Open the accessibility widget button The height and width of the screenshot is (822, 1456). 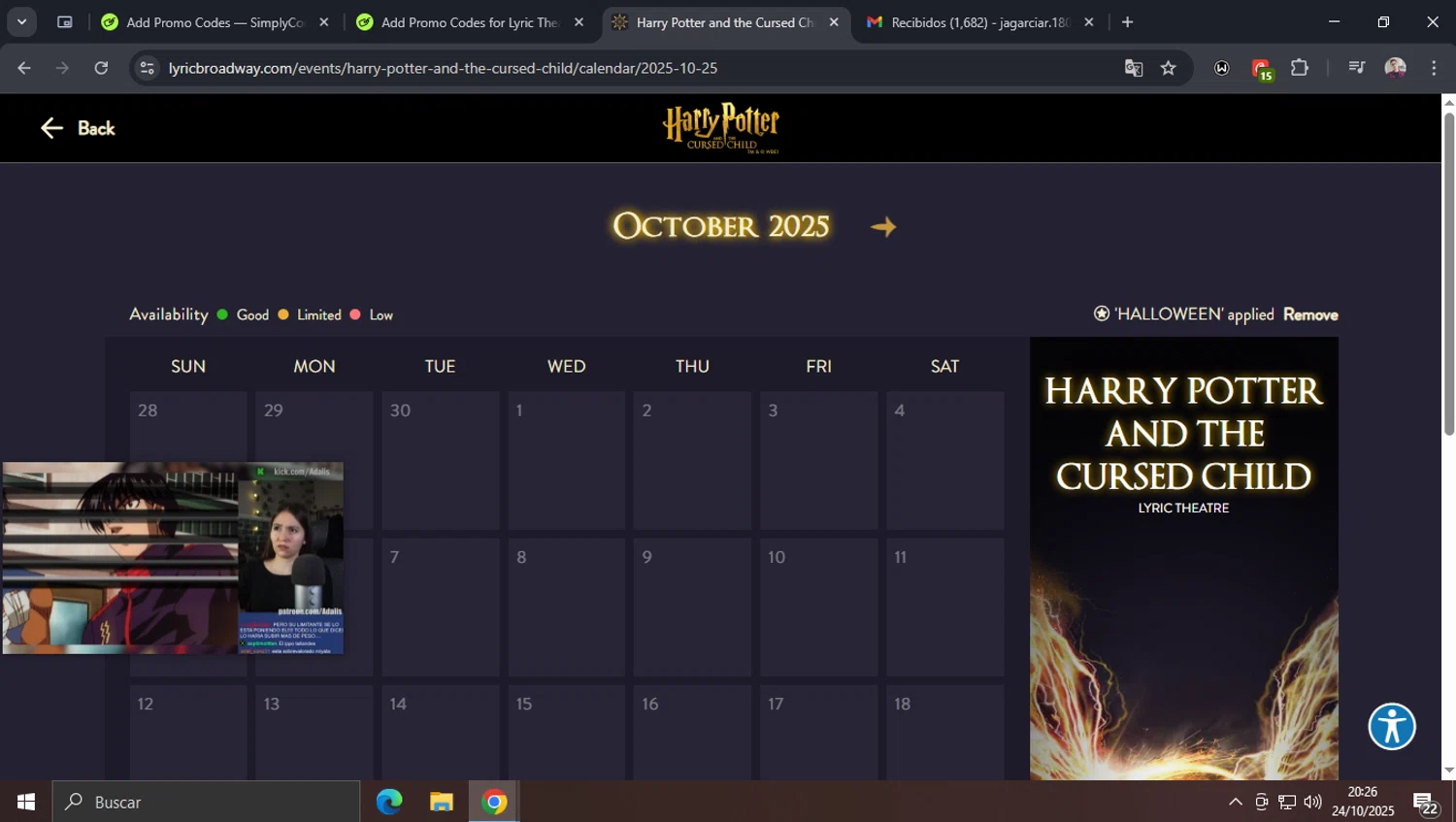pos(1392,726)
